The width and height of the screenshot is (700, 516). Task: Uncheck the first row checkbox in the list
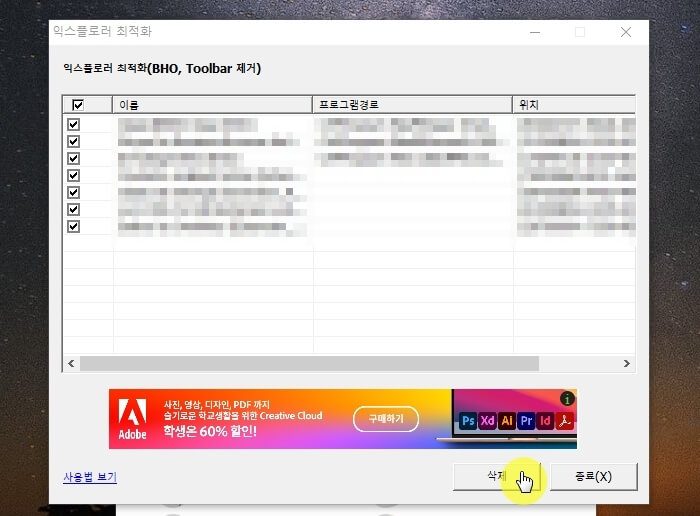coord(74,124)
